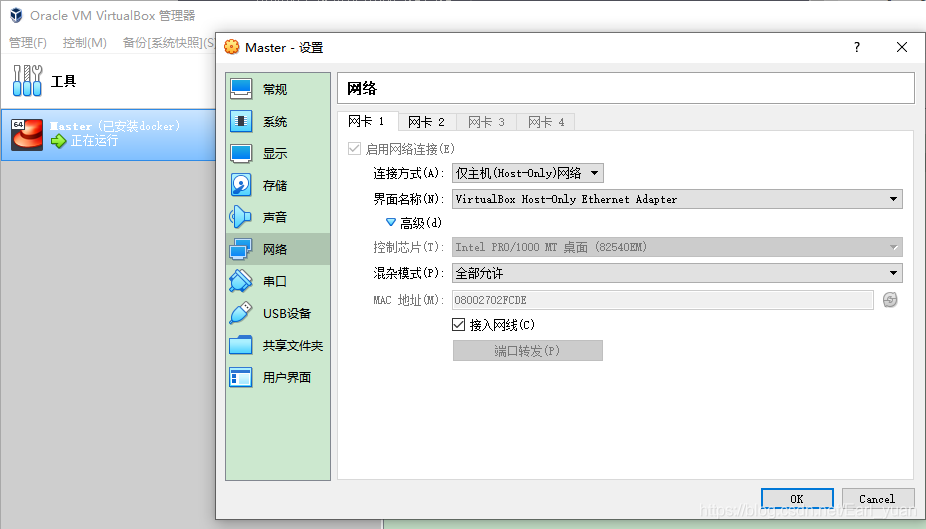Switch to the 网卡 2 tab
The height and width of the screenshot is (529, 926).
(x=427, y=122)
